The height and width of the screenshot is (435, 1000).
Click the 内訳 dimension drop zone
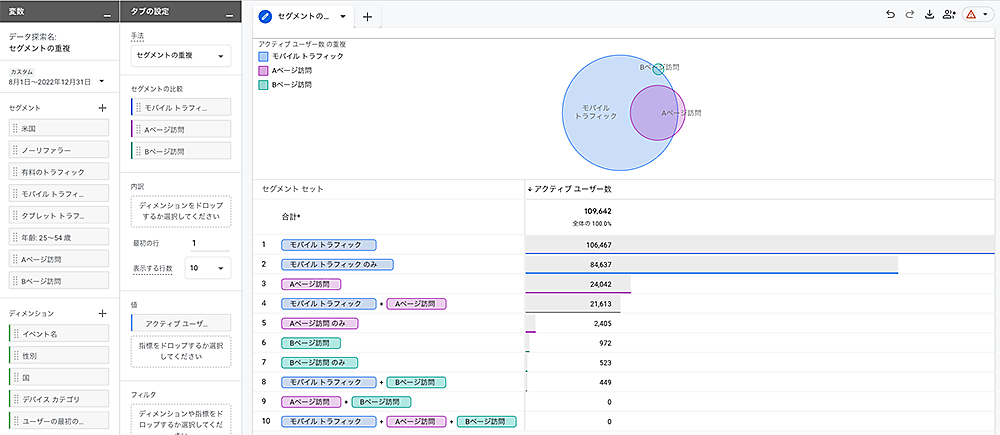180,210
